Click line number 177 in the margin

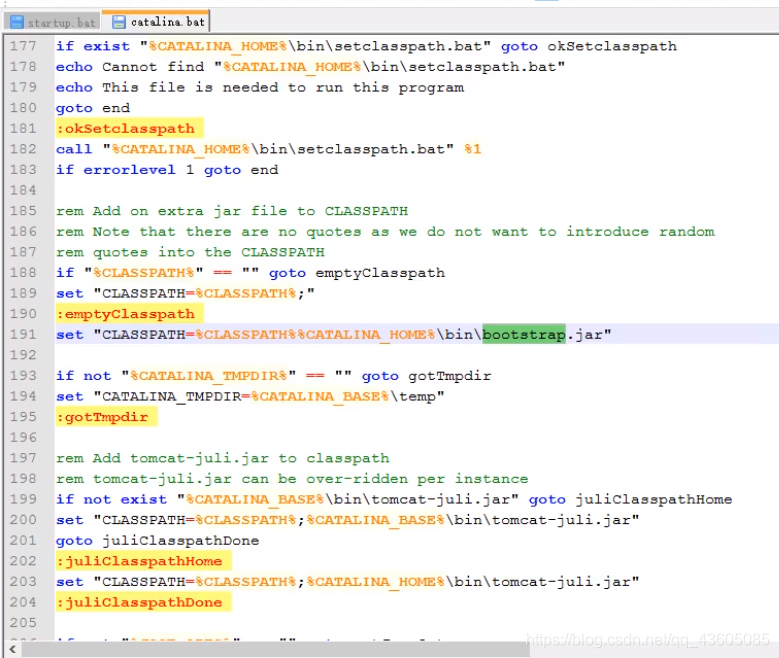click(23, 46)
